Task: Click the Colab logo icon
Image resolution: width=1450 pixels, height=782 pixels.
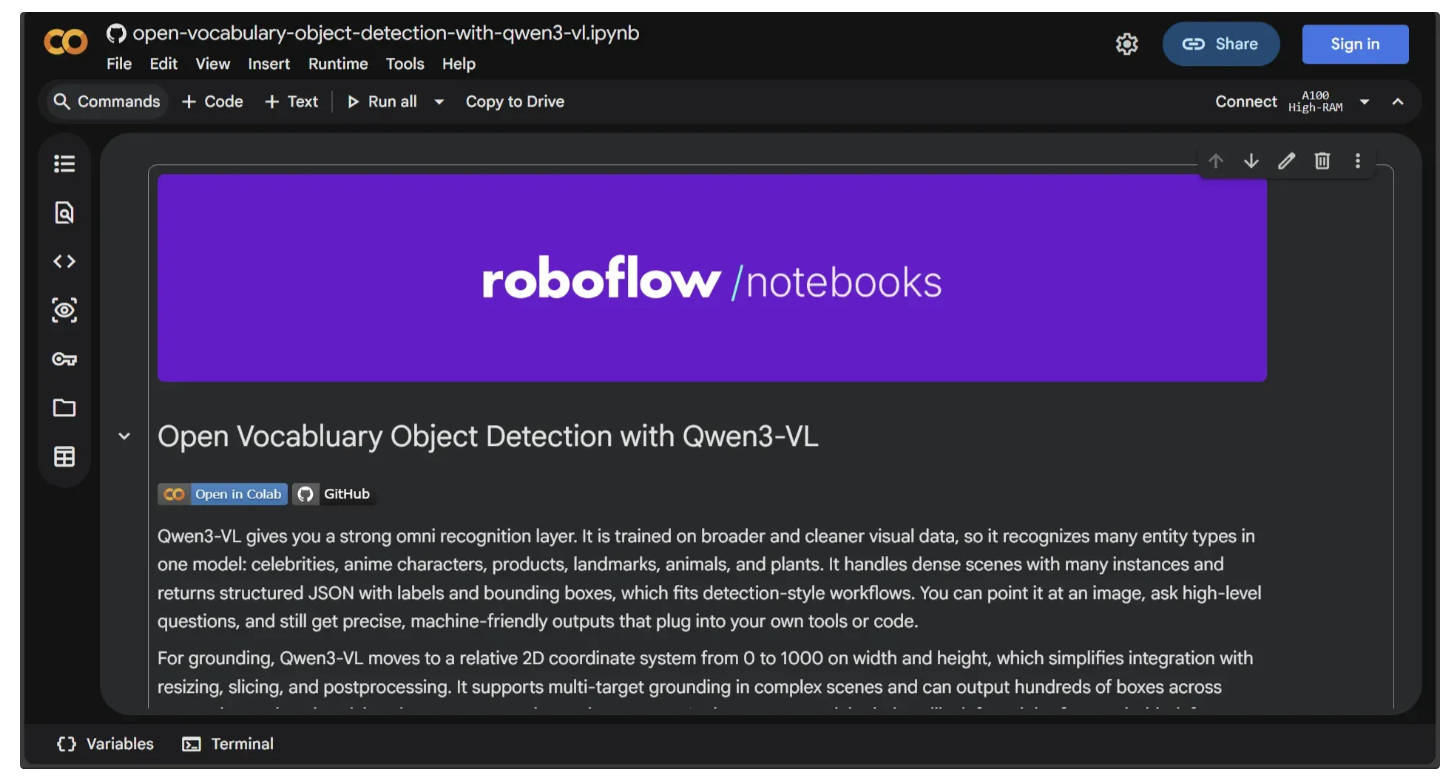Action: coord(66,42)
